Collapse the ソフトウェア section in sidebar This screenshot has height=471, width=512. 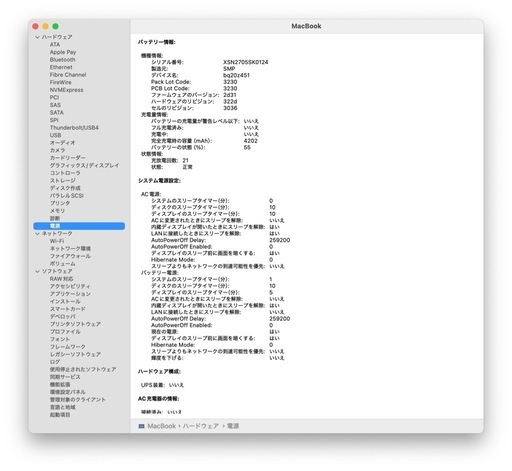click(x=37, y=271)
